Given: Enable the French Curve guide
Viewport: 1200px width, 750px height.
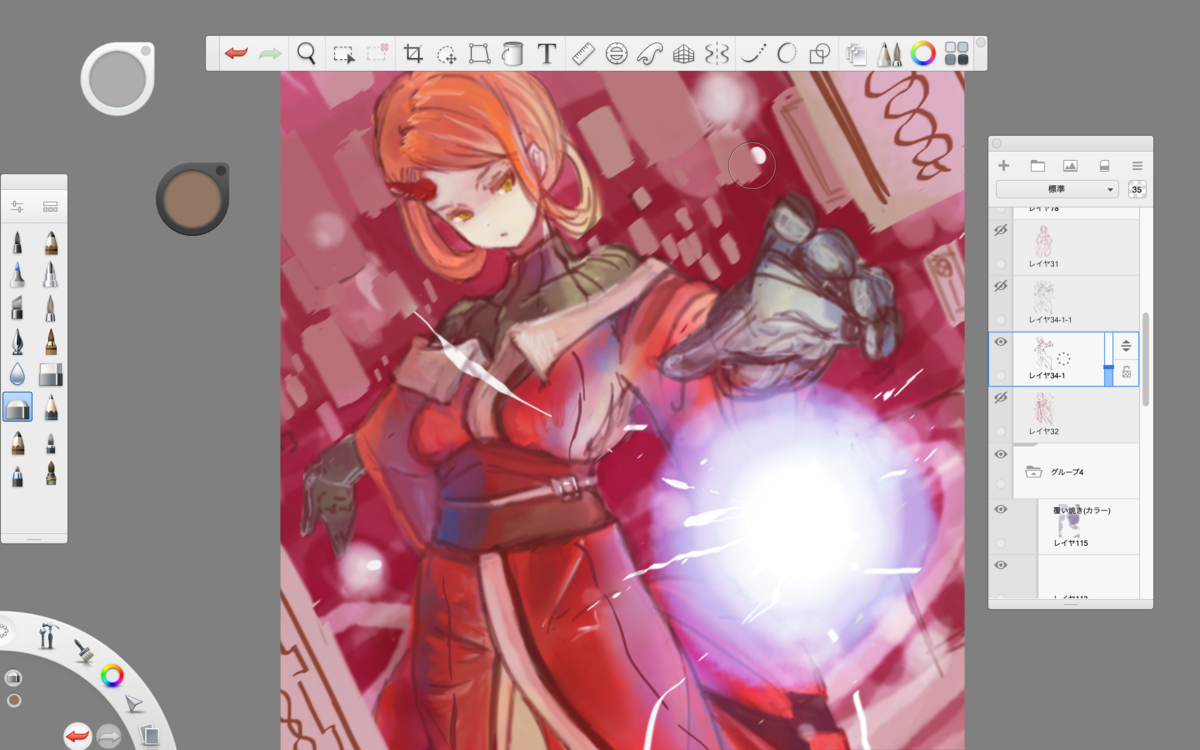Looking at the screenshot, I should (x=650, y=53).
